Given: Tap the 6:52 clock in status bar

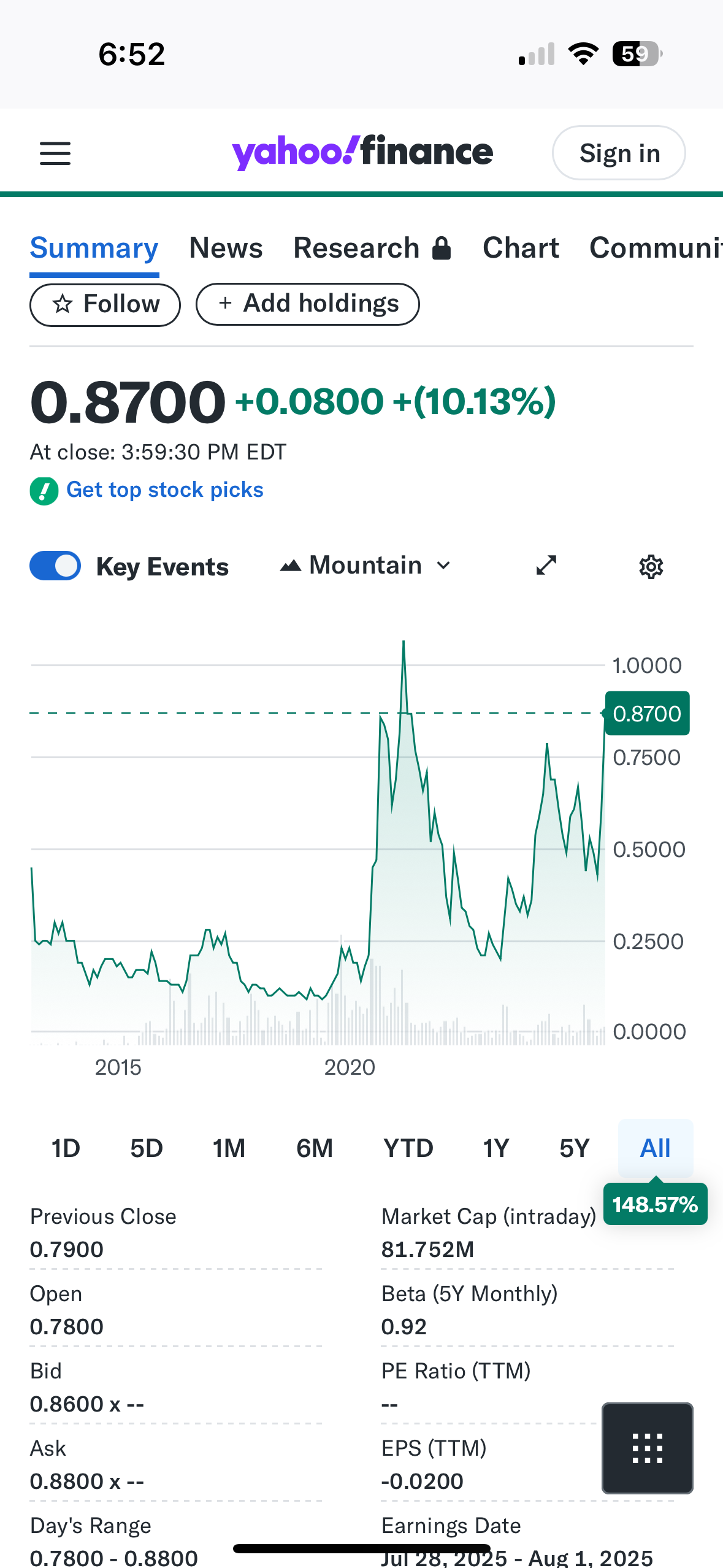Looking at the screenshot, I should pos(132,54).
